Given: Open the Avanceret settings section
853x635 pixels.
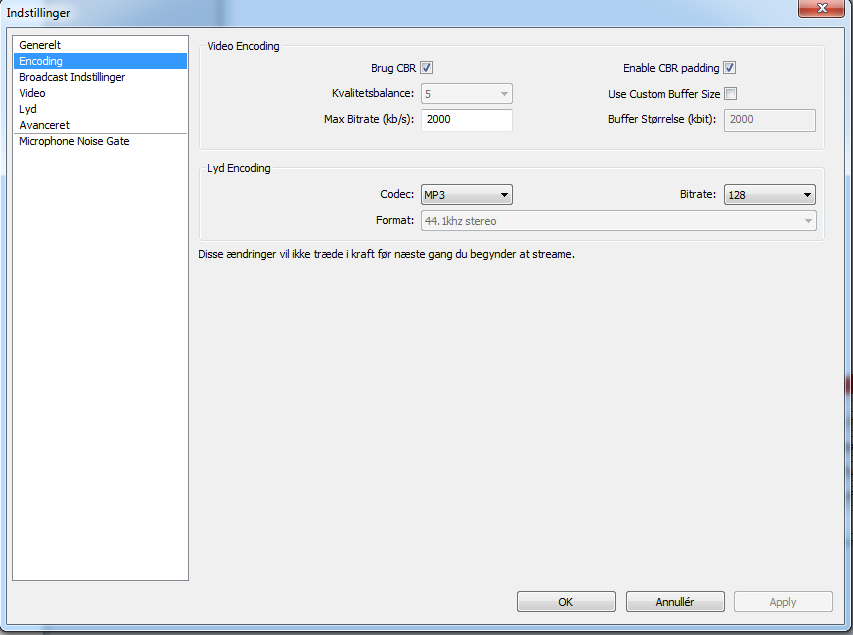Looking at the screenshot, I should pos(44,125).
